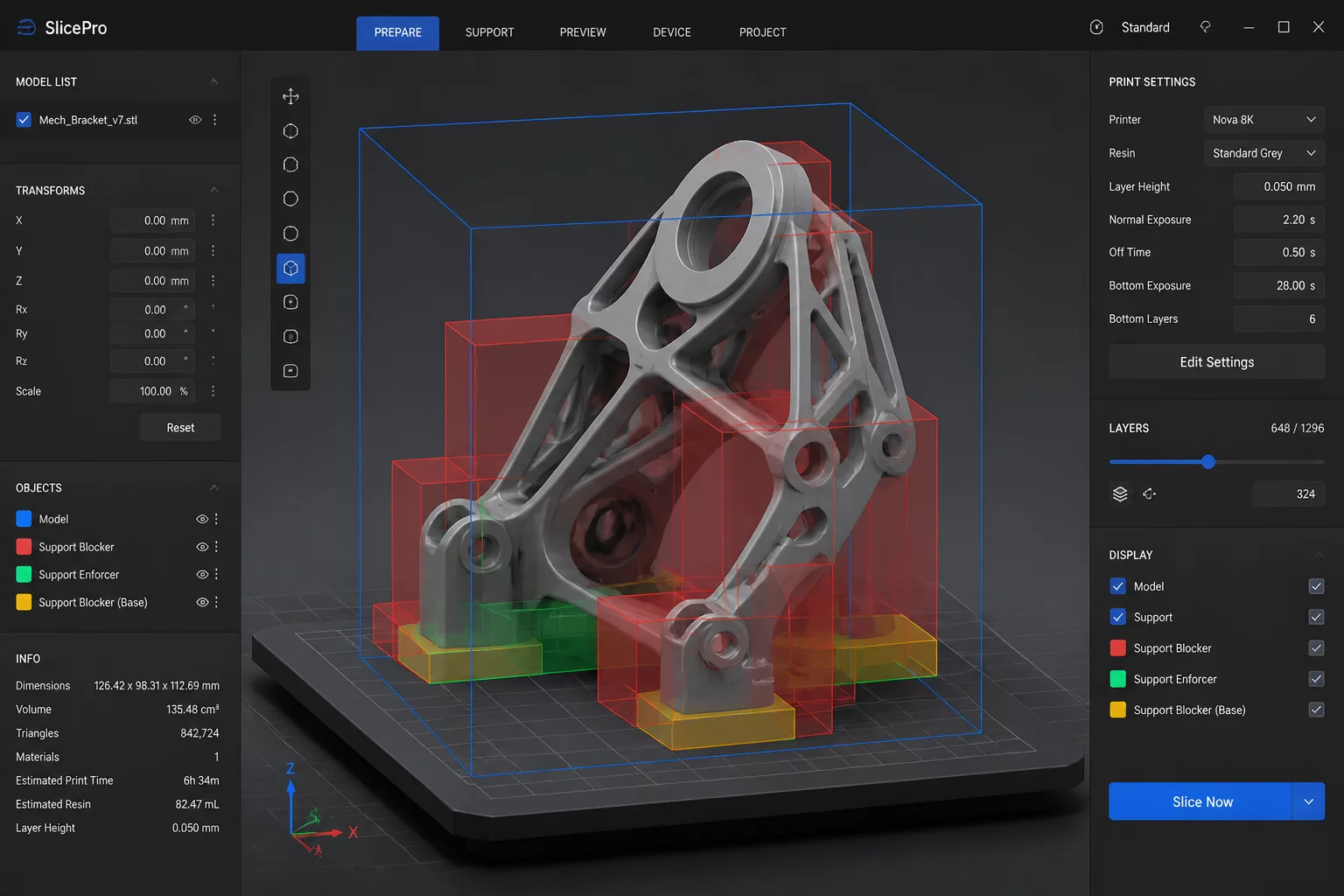Viewport: 1344px width, 896px height.
Task: Open three-dot menu for Model object
Action: (216, 519)
